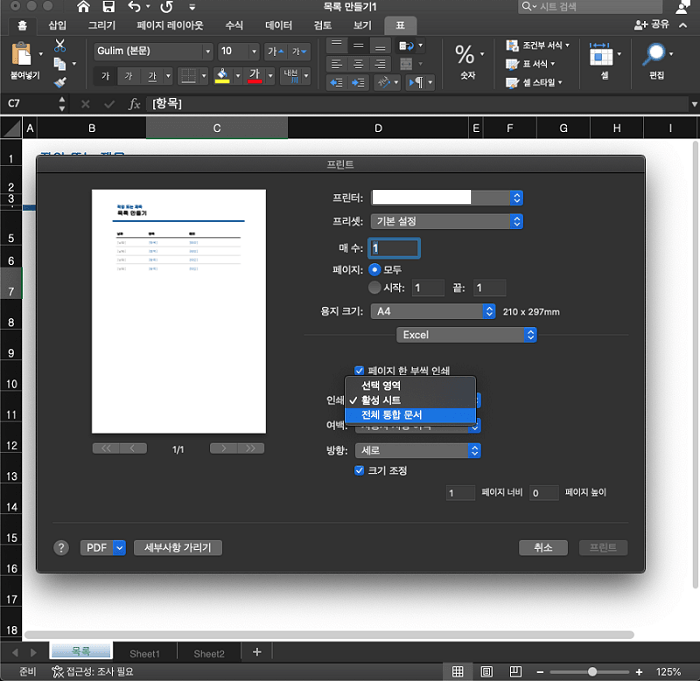The width and height of the screenshot is (700, 681).
Task: Select the All pages radio button
Action: pyautogui.click(x=375, y=269)
